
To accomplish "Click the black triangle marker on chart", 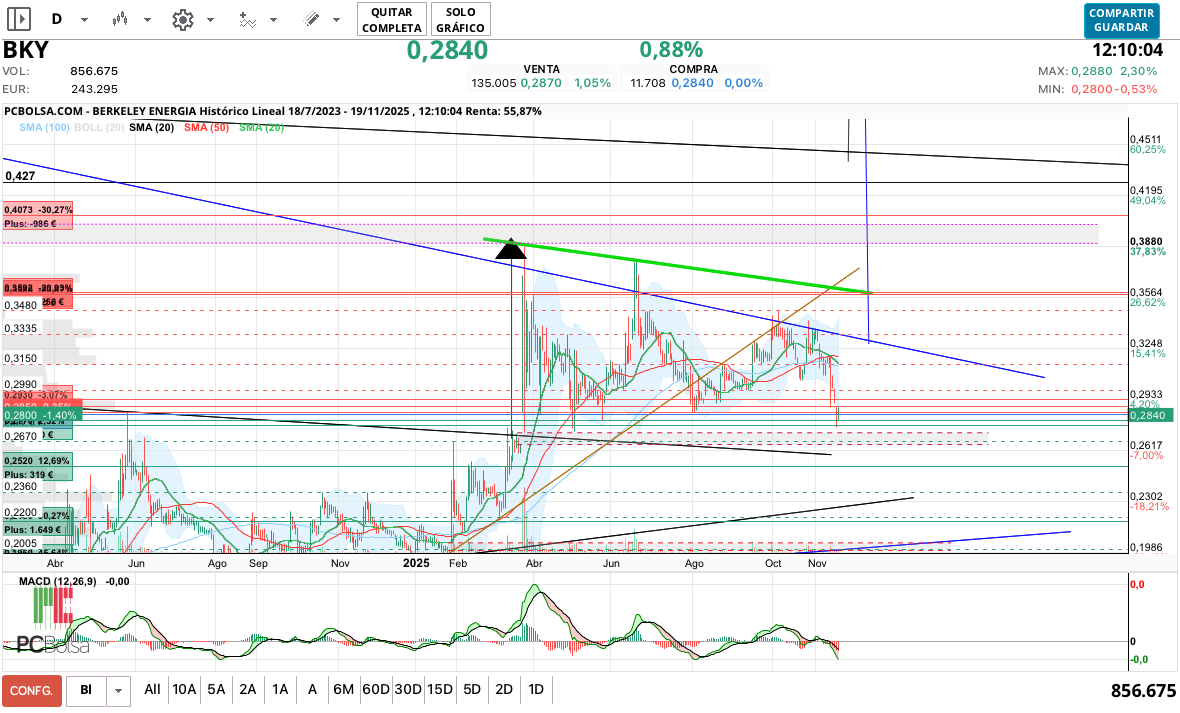I will tap(510, 248).
